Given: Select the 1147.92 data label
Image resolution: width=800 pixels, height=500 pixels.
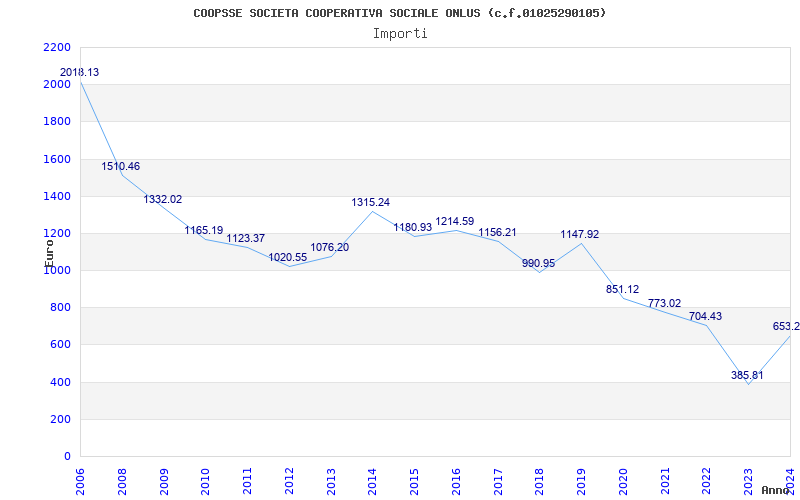Looking at the screenshot, I should point(580,234).
